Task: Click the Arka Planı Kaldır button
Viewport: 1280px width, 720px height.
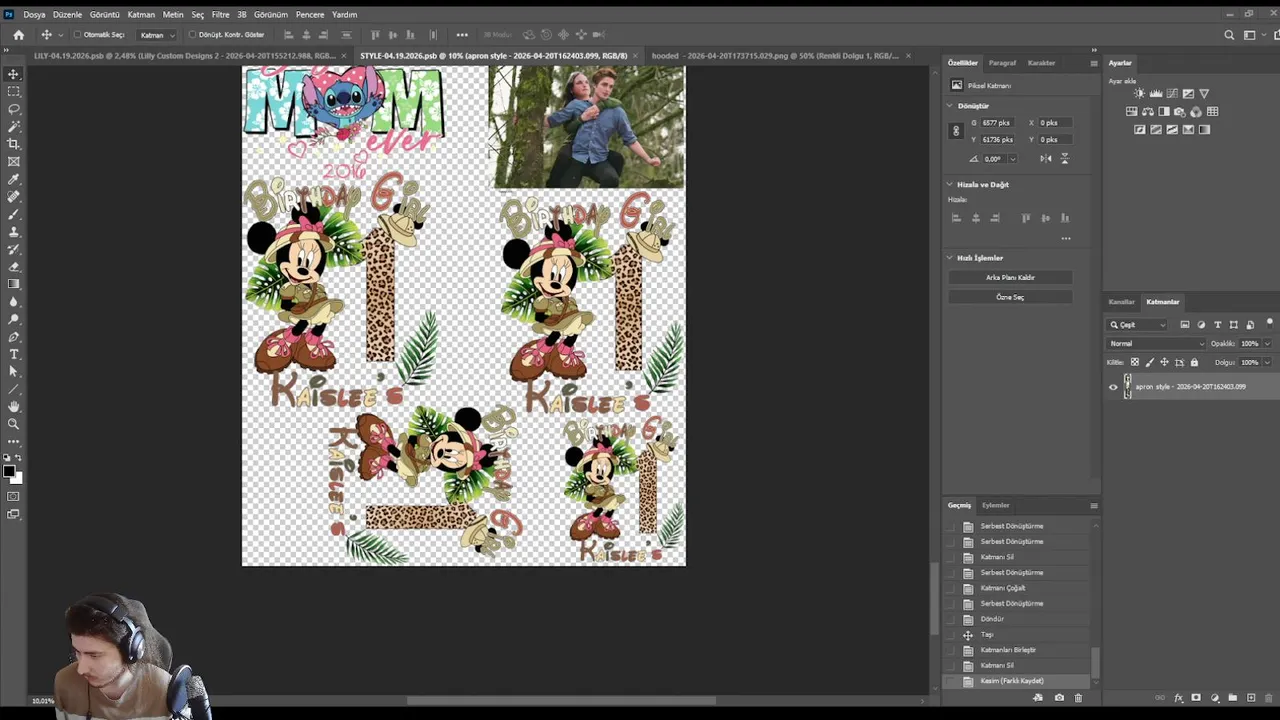Action: click(x=1010, y=277)
